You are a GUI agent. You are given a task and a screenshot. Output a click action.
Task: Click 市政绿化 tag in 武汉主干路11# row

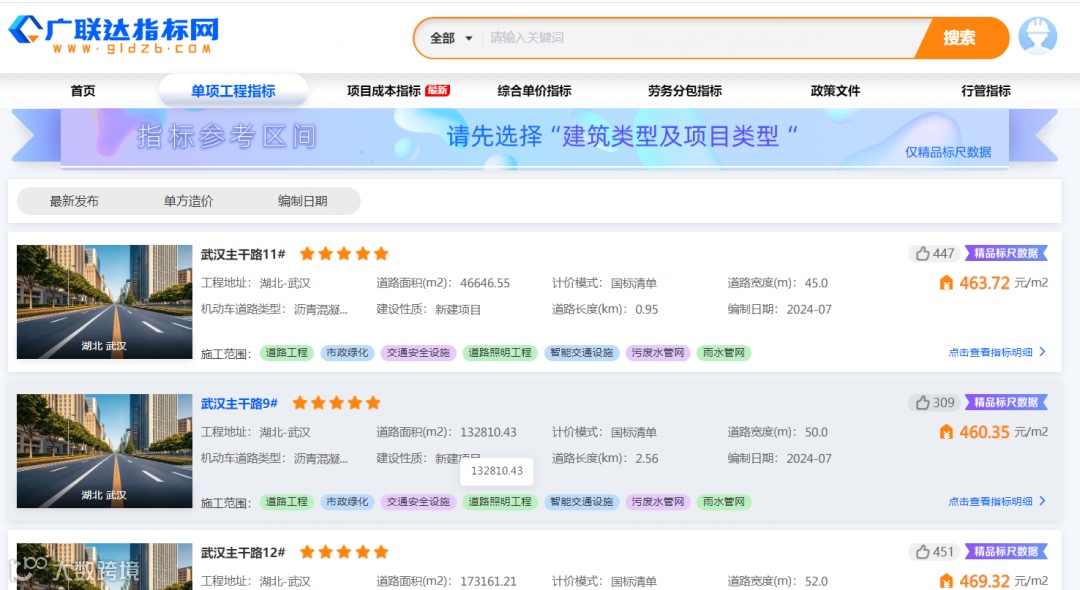[347, 352]
